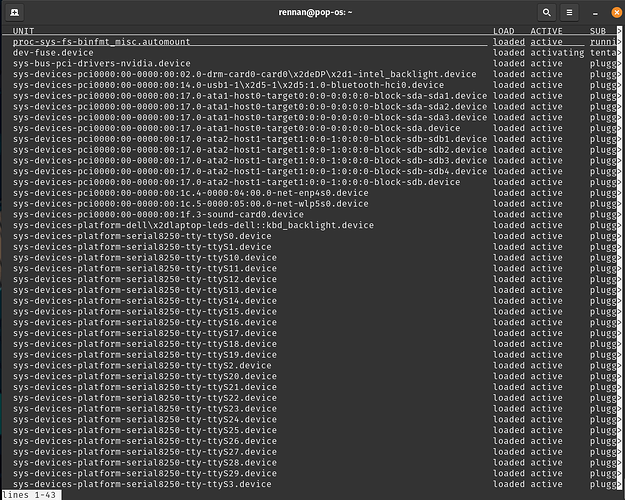
Task: Select the kbd_backlight.device line
Action: [193, 225]
